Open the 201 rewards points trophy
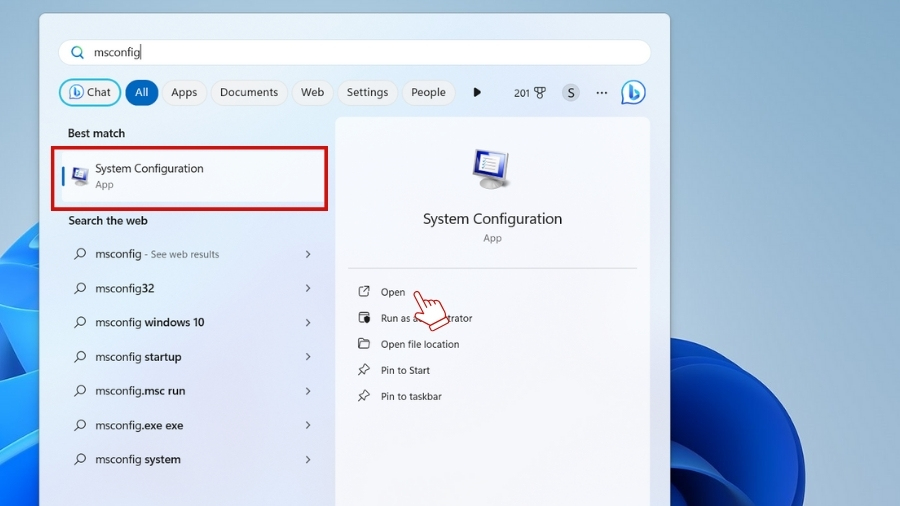Screen dimensions: 900x506 [x=529, y=92]
